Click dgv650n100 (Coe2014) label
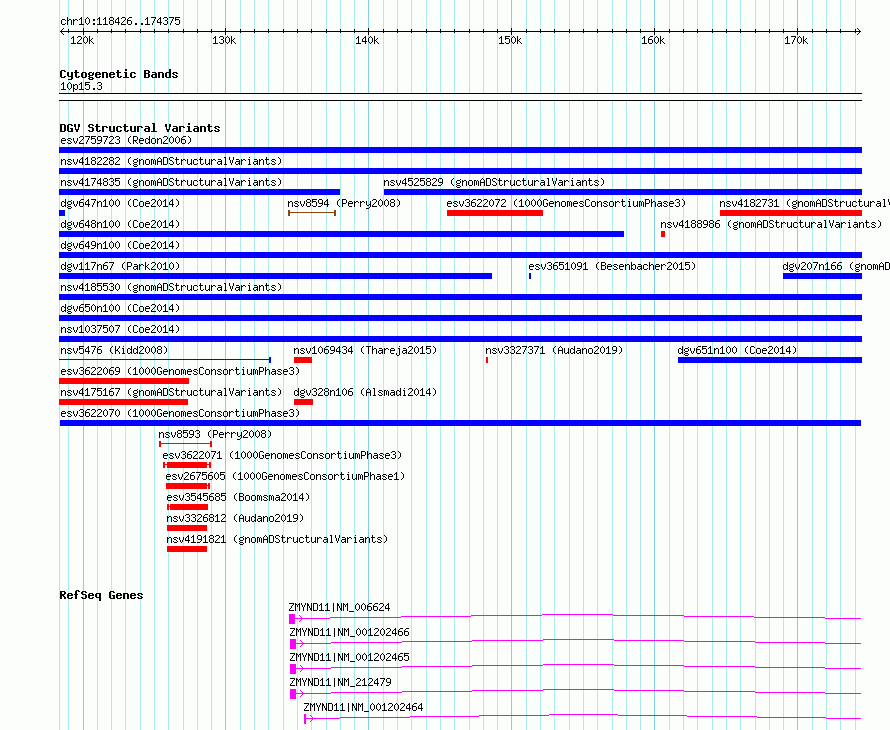Viewport: 890px width, 730px height. point(120,308)
